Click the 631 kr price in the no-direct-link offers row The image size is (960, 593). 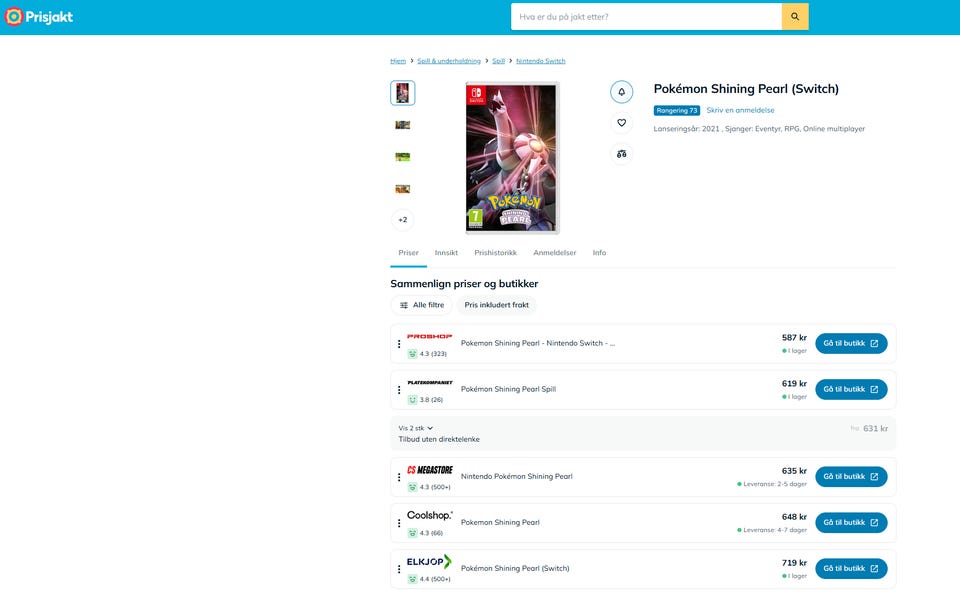876,428
